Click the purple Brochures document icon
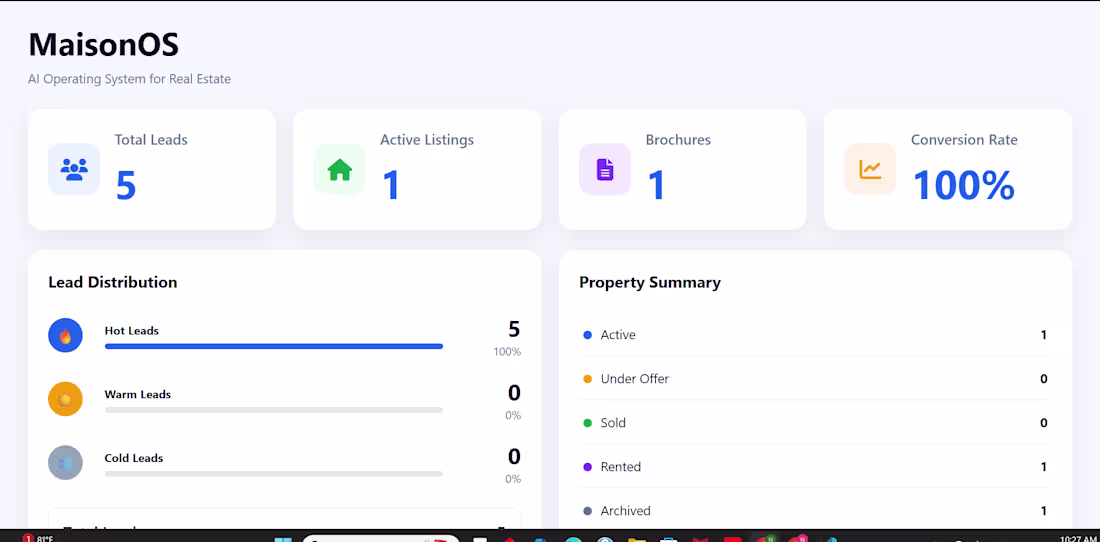Image resolution: width=1100 pixels, height=542 pixels. pos(605,169)
